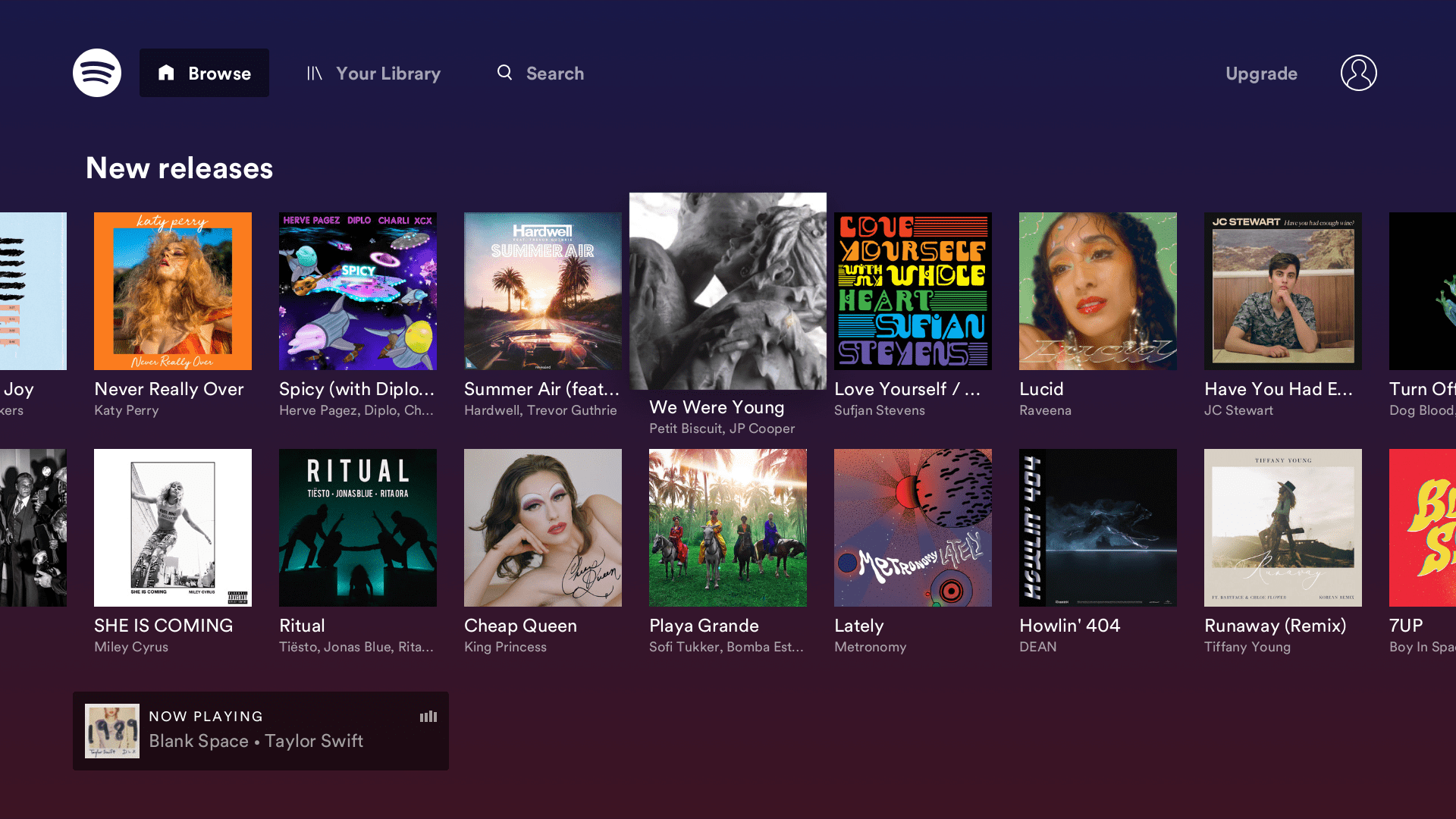Open the Browse tab
The image size is (1456, 819).
point(204,73)
